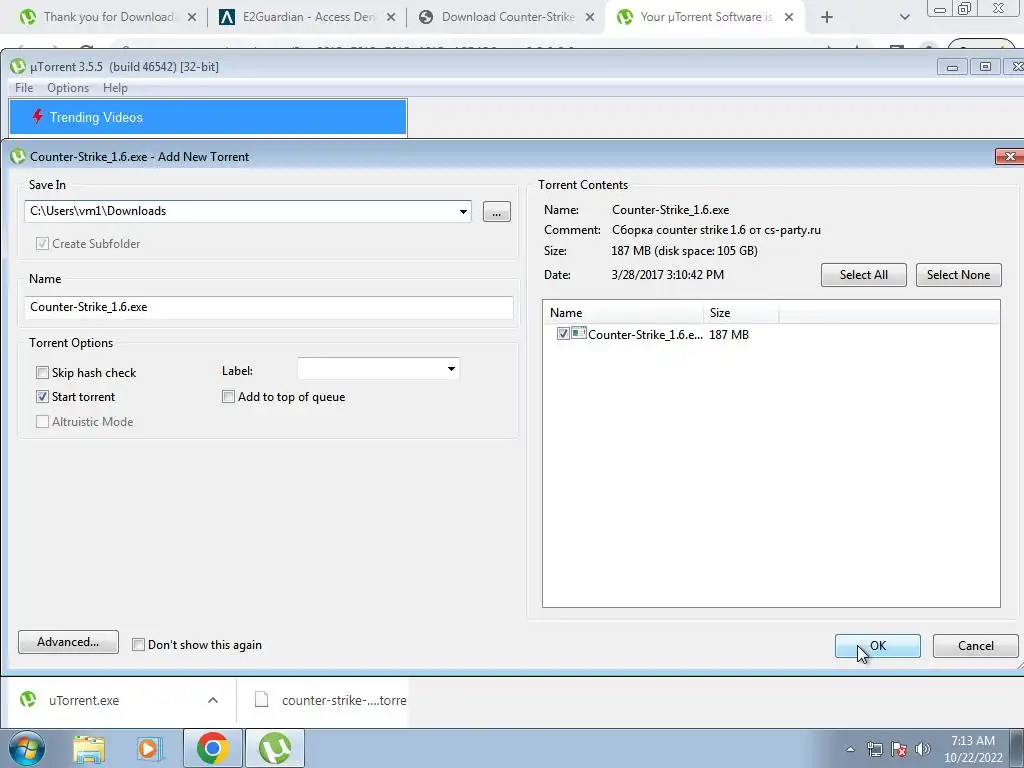Screen dimensions: 1024x768
Task: Click E2Guardian tab favicon
Action: tap(227, 17)
